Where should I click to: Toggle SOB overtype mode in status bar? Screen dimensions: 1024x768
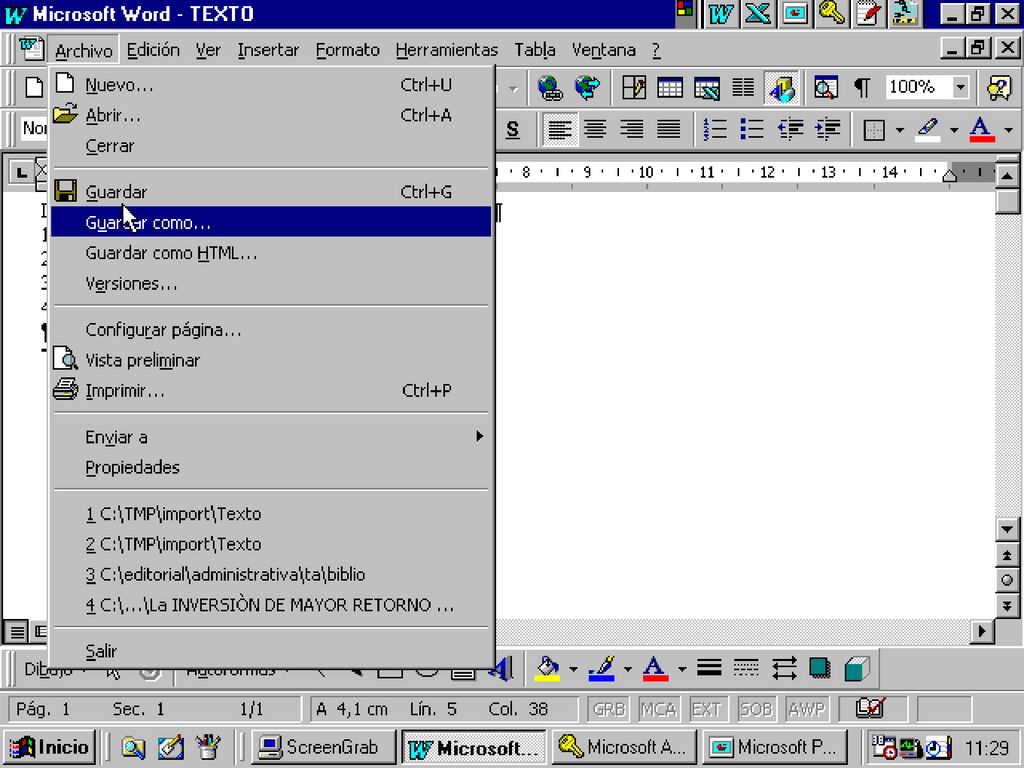(x=756, y=709)
